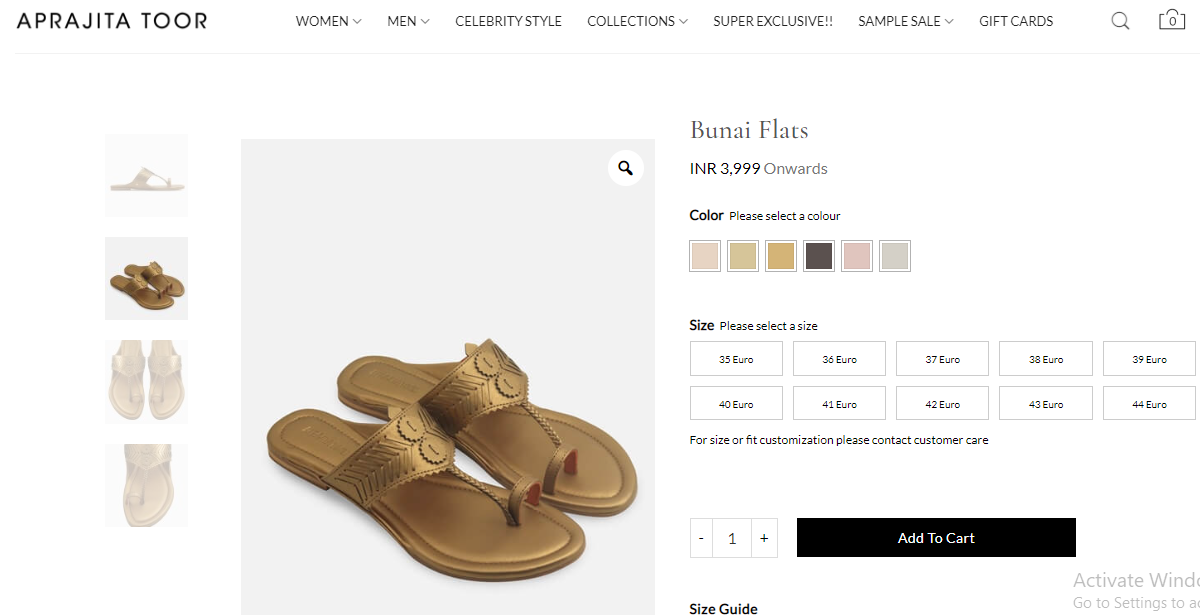Go to Celebrity Style page
Viewport: 1200px width, 615px height.
click(x=508, y=21)
